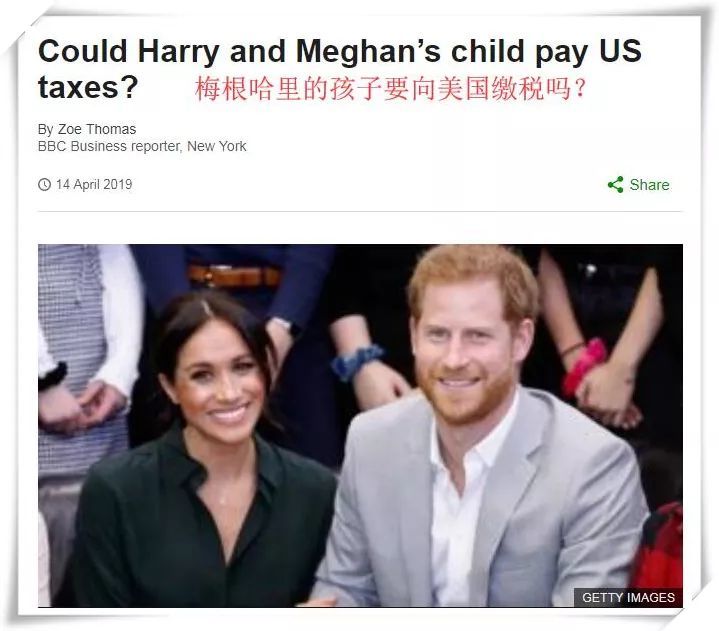This screenshot has height=631, width=719.
Task: Select the 14 April 2019 date
Action: tap(94, 184)
